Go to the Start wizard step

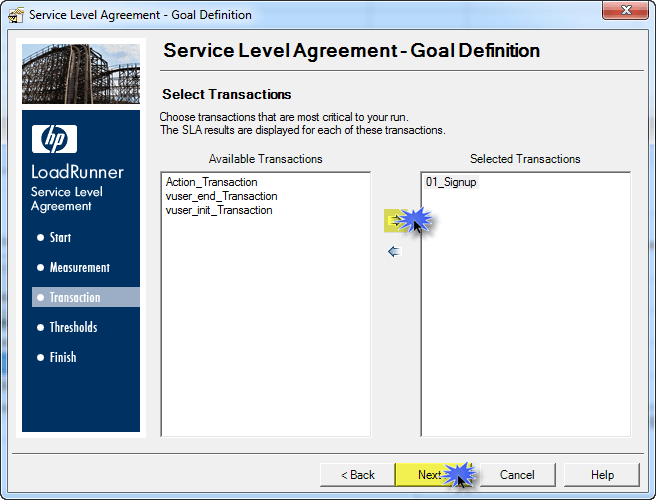(60, 237)
